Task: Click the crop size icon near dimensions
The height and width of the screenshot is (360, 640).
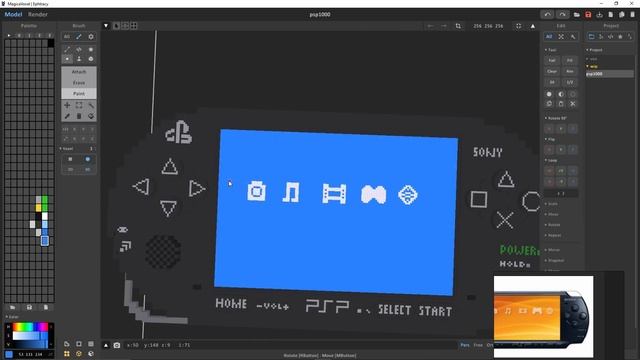Action: click(x=458, y=26)
